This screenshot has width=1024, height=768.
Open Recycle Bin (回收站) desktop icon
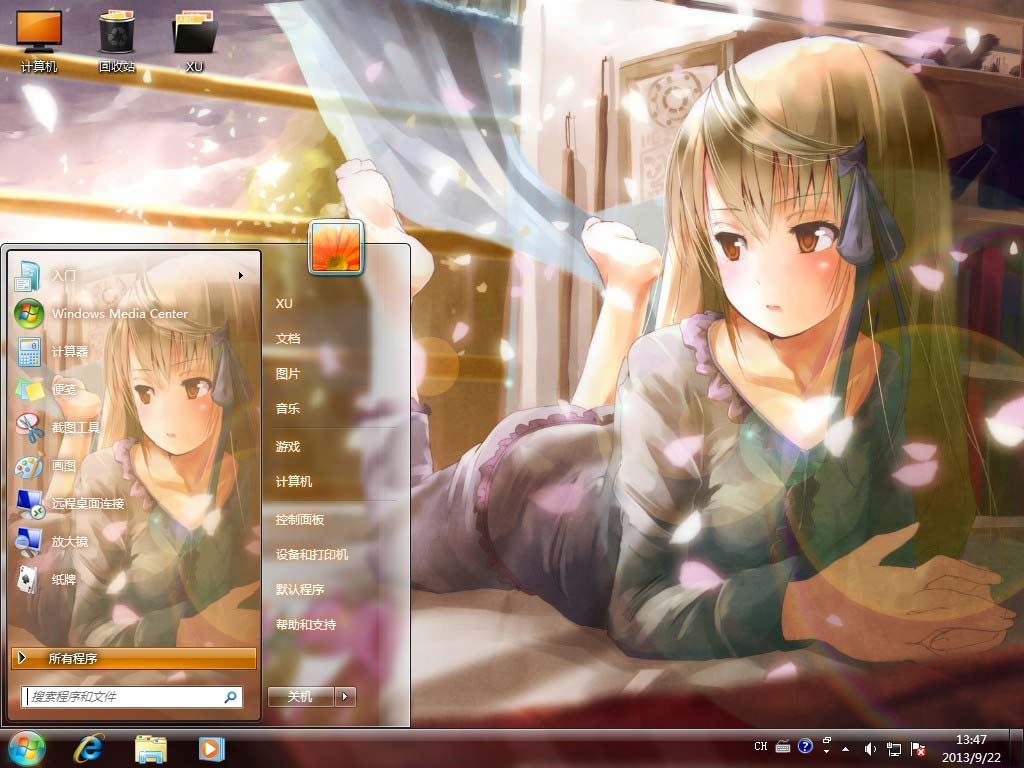[117, 40]
